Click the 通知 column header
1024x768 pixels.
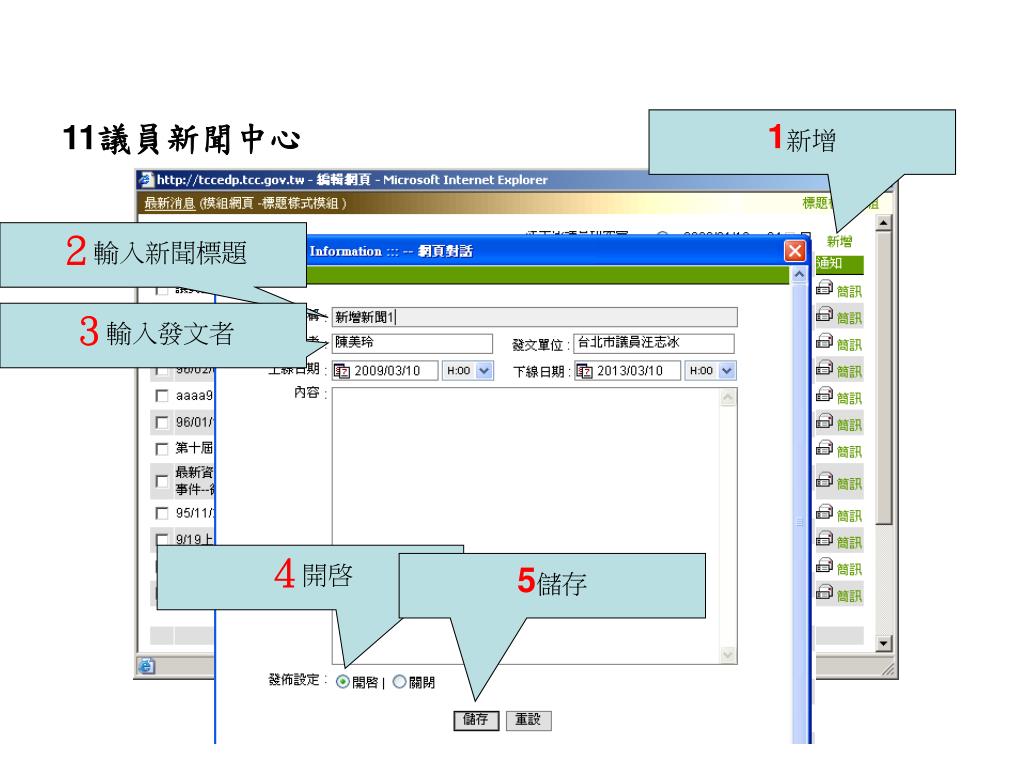[839, 264]
